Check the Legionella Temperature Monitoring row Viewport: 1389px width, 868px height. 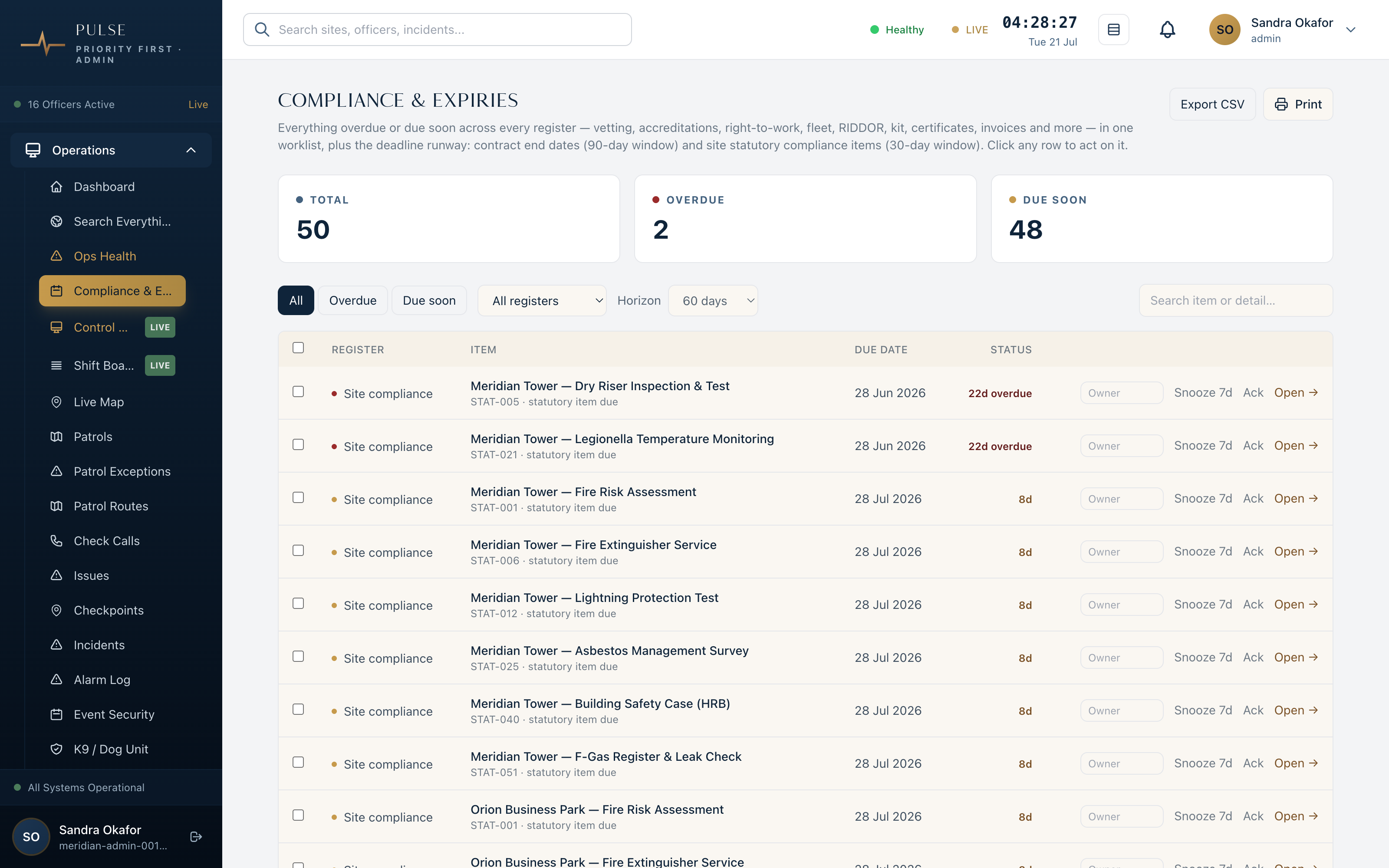[x=298, y=444]
